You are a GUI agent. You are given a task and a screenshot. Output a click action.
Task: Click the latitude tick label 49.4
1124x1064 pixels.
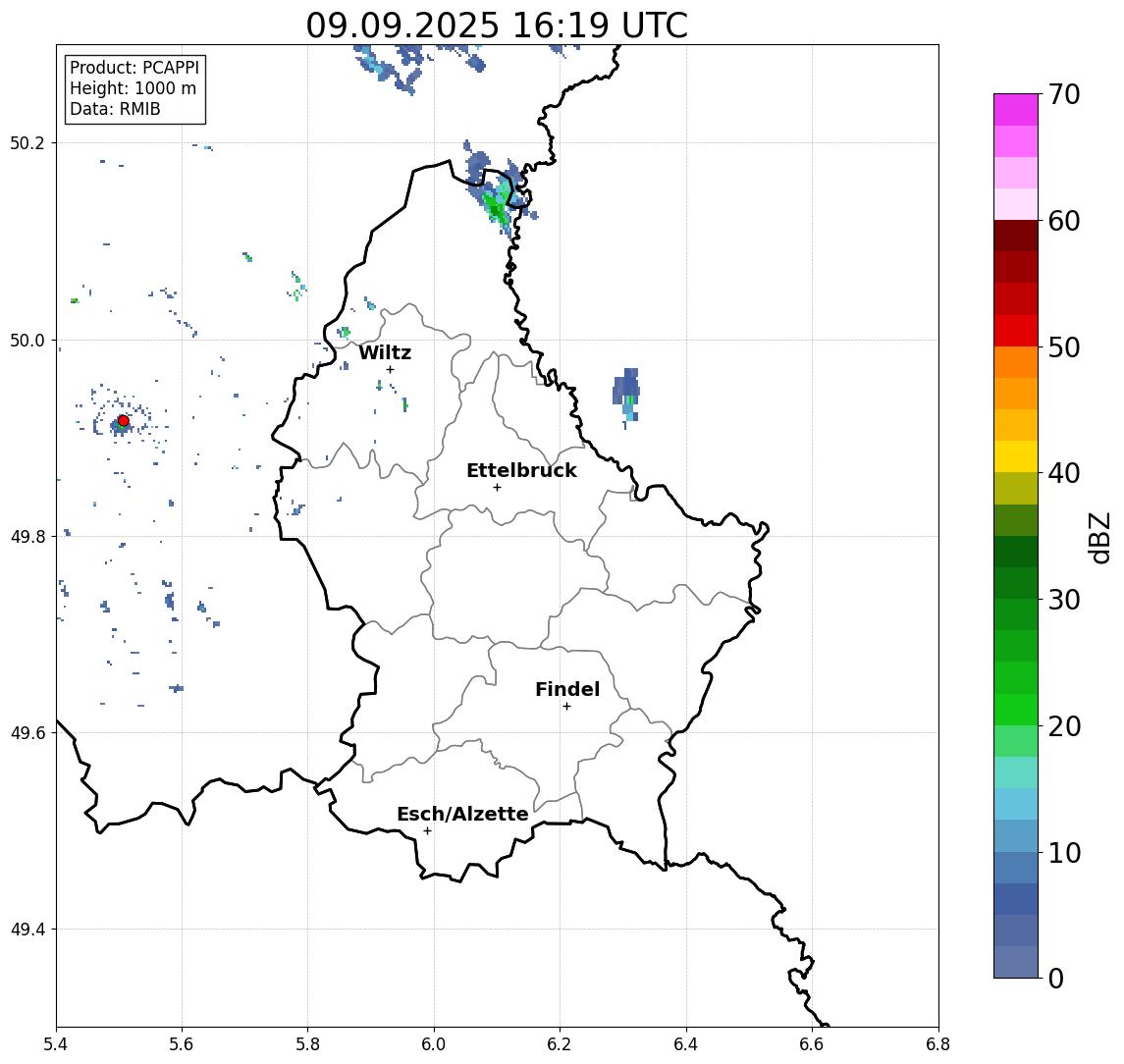[x=27, y=930]
